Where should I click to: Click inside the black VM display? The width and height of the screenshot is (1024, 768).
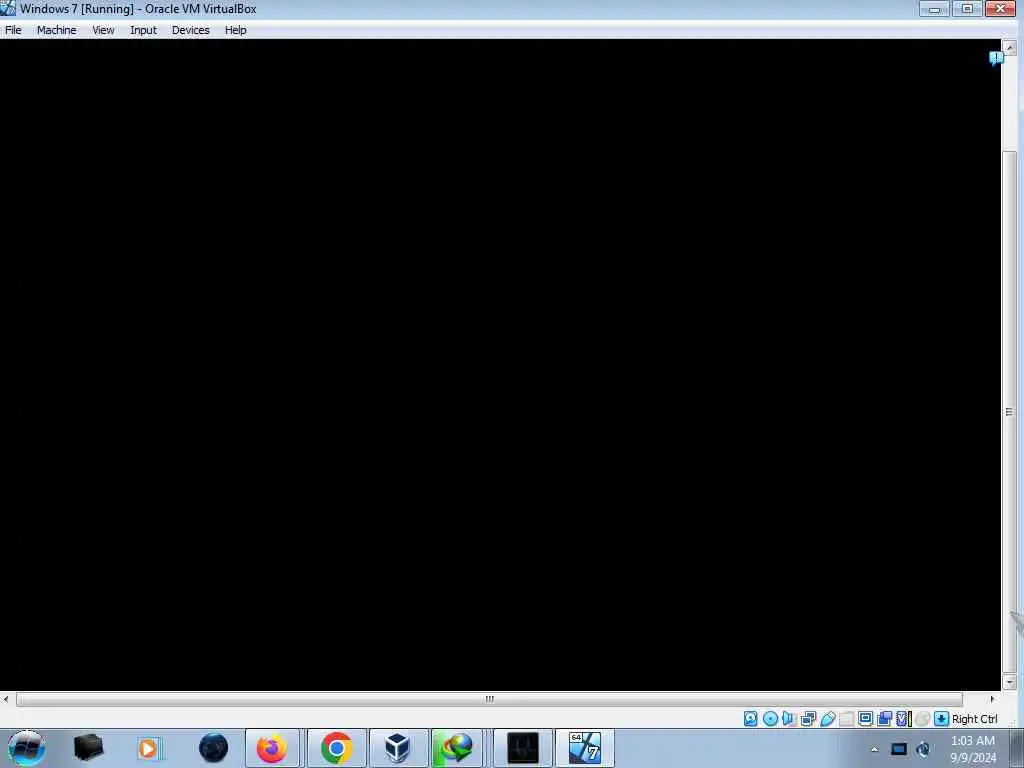point(500,364)
